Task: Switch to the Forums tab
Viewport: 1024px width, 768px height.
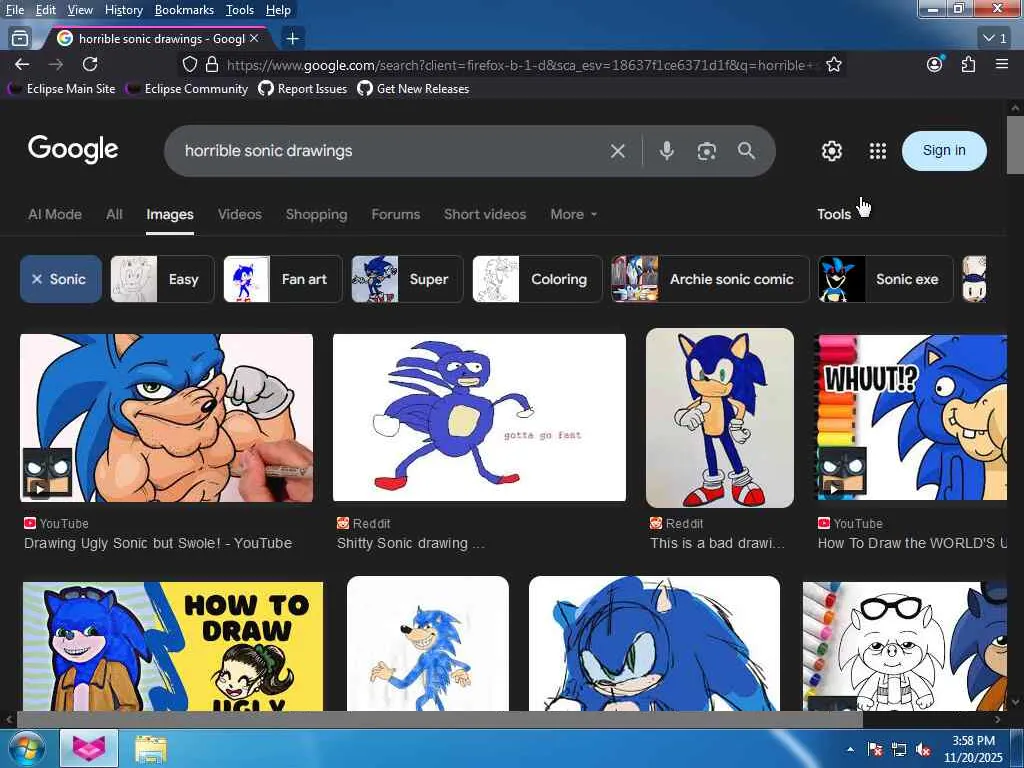Action: coord(396,214)
